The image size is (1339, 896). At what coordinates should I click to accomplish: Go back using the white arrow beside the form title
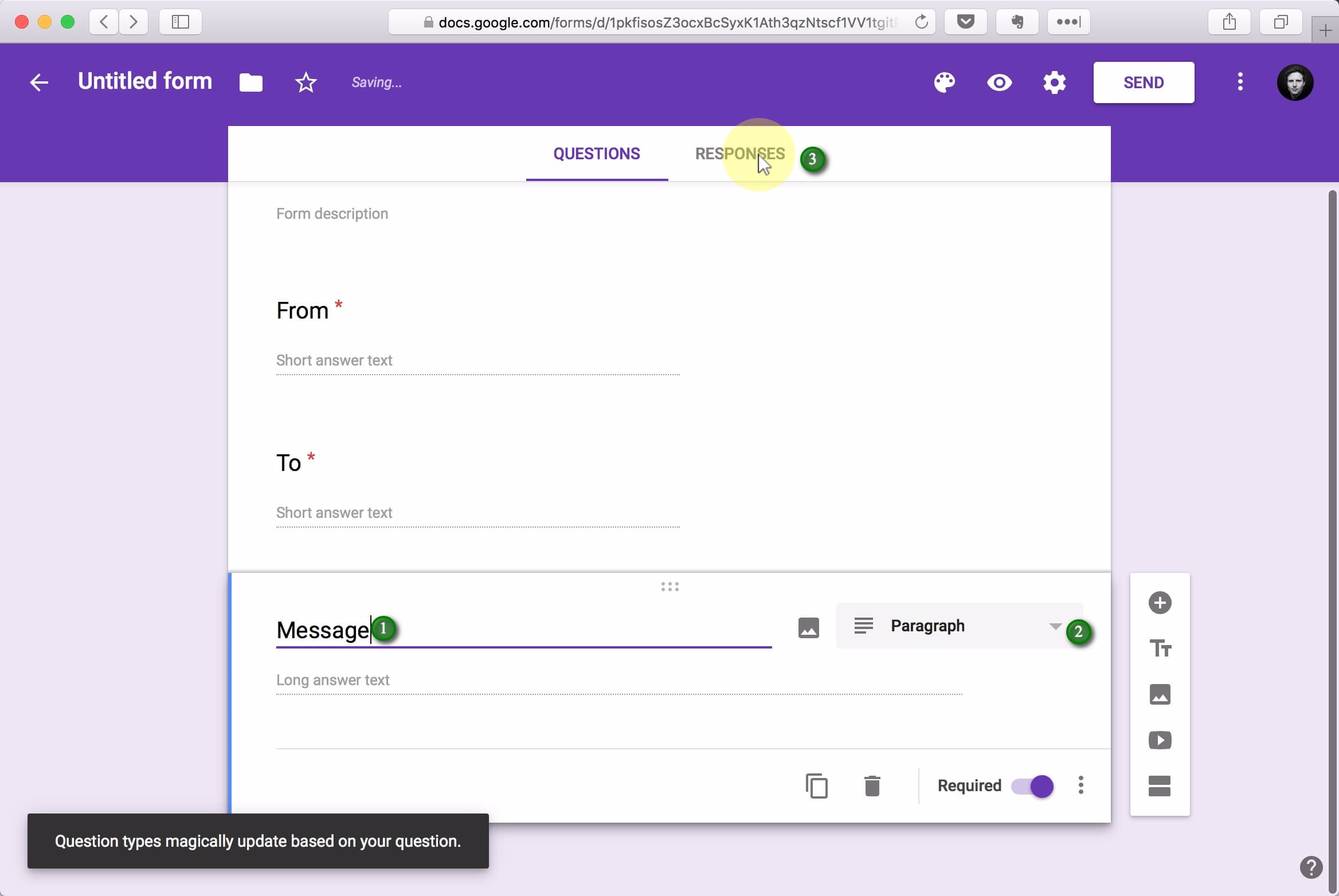pyautogui.click(x=39, y=82)
